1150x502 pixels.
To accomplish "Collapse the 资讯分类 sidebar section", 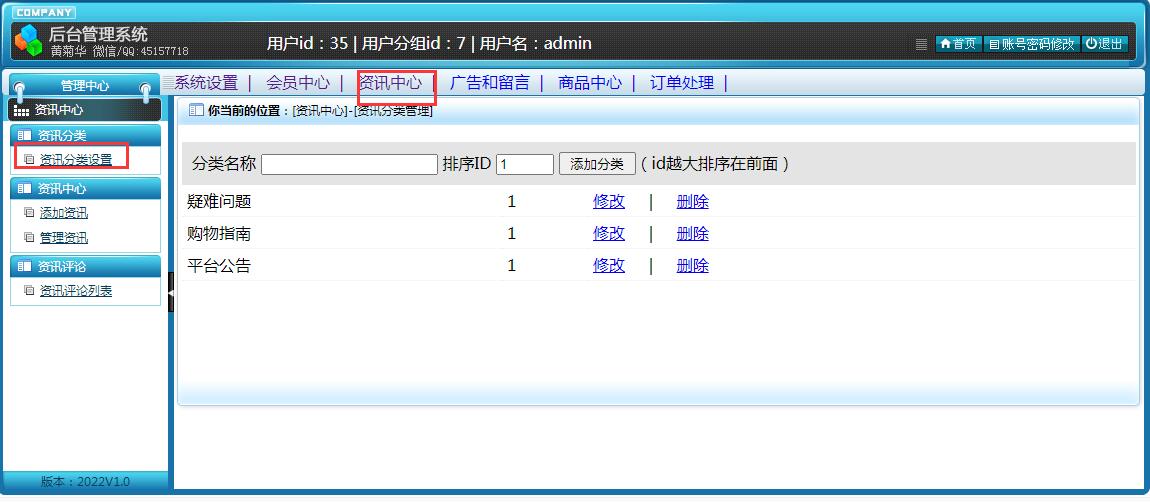I will click(85, 135).
